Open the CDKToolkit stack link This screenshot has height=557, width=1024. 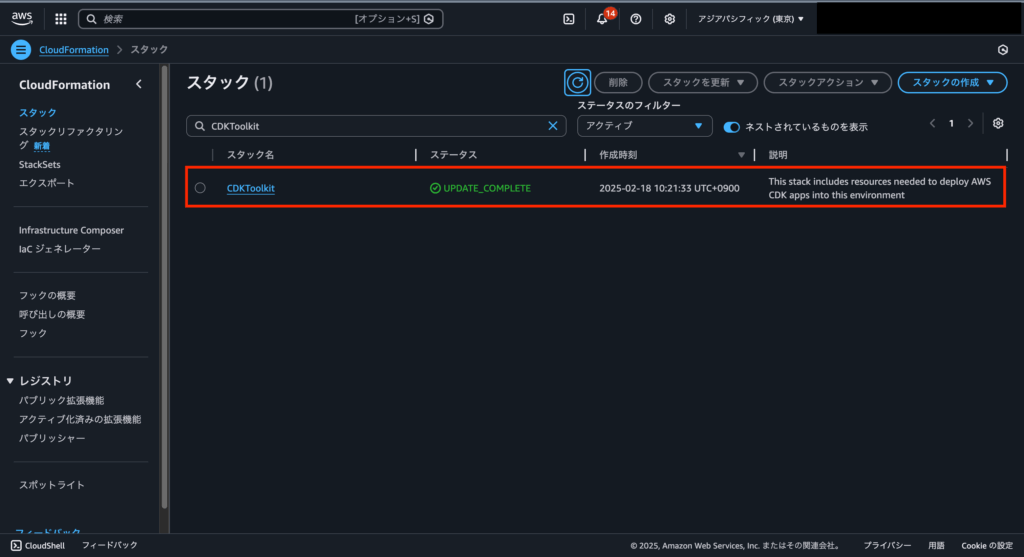coord(250,188)
